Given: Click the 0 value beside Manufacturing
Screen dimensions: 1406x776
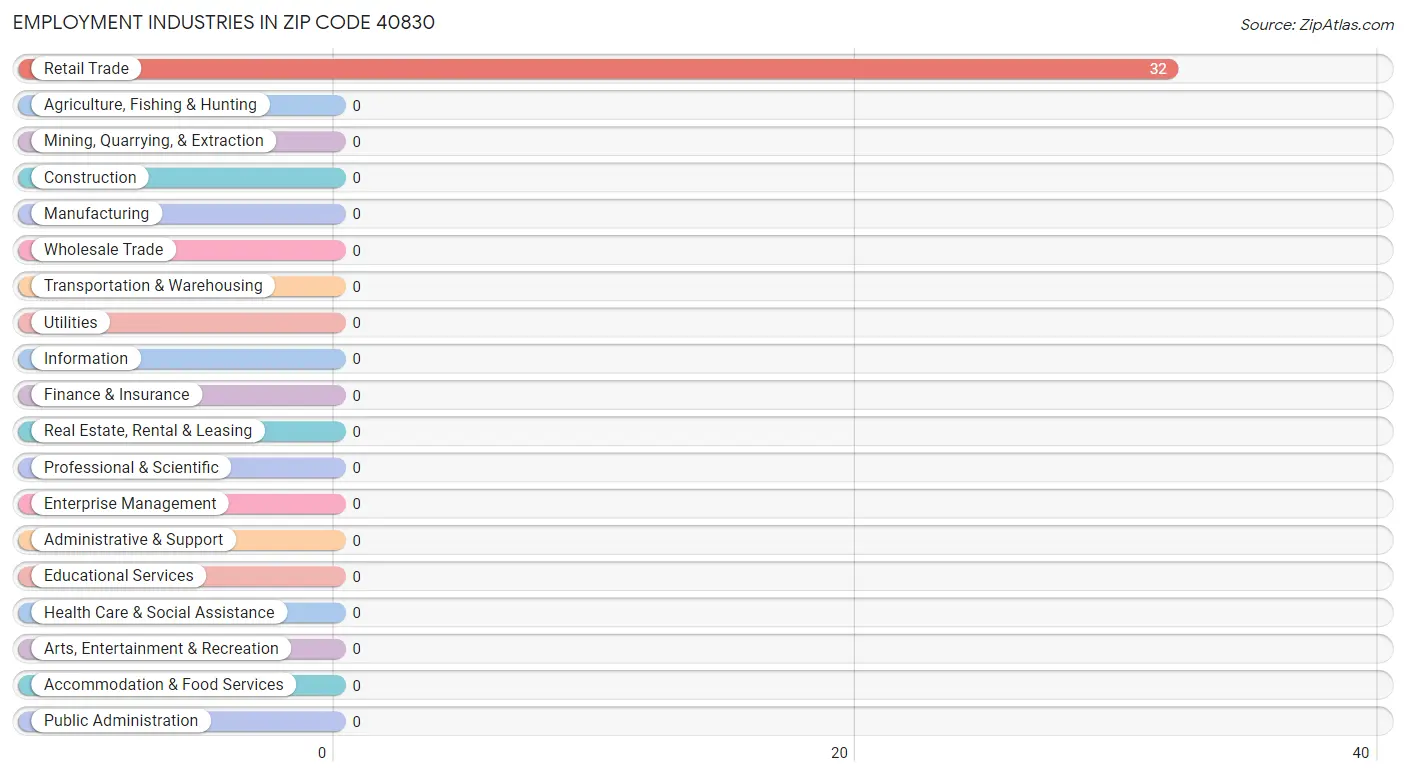Looking at the screenshot, I should click(356, 214).
